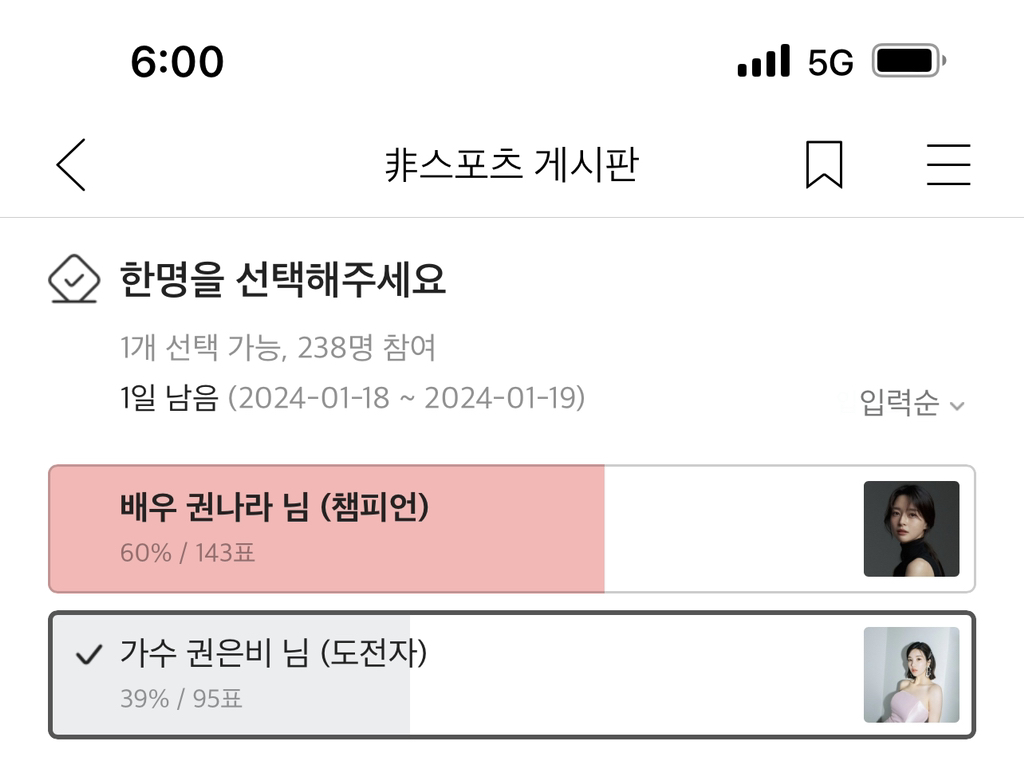Expand the chevron next to 입력순

tap(957, 406)
